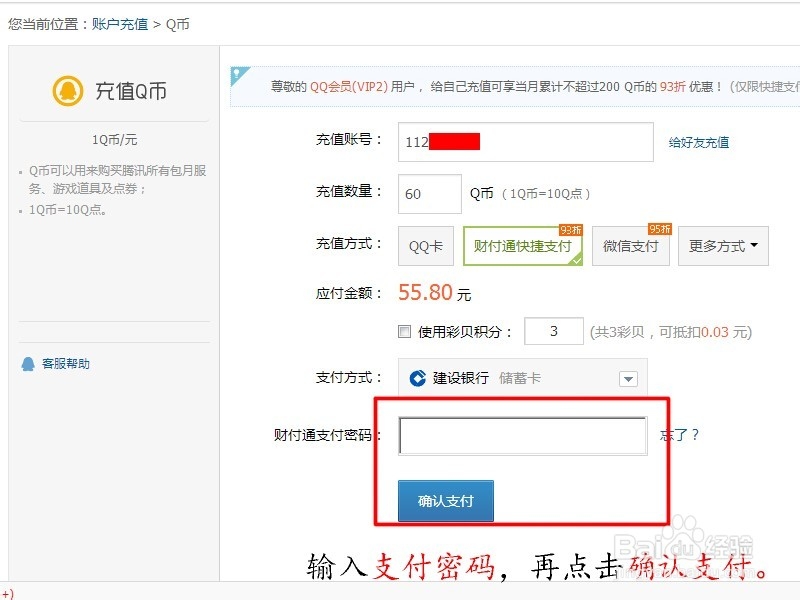The image size is (800, 600).
Task: Click the 充值数量 amount input box
Action: [428, 194]
